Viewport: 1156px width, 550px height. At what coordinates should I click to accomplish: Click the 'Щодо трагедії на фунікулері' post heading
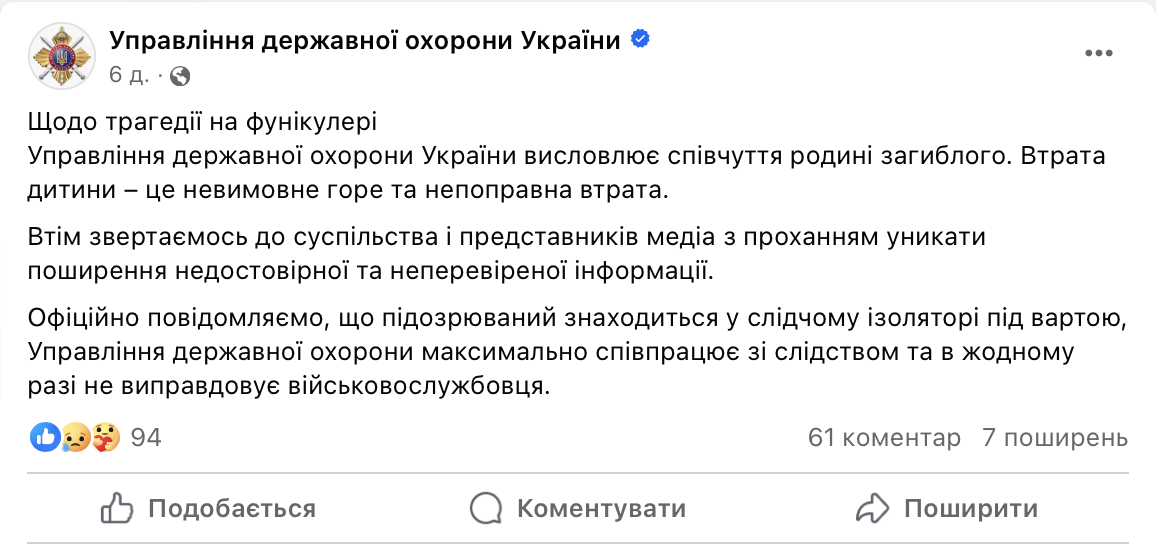203,125
